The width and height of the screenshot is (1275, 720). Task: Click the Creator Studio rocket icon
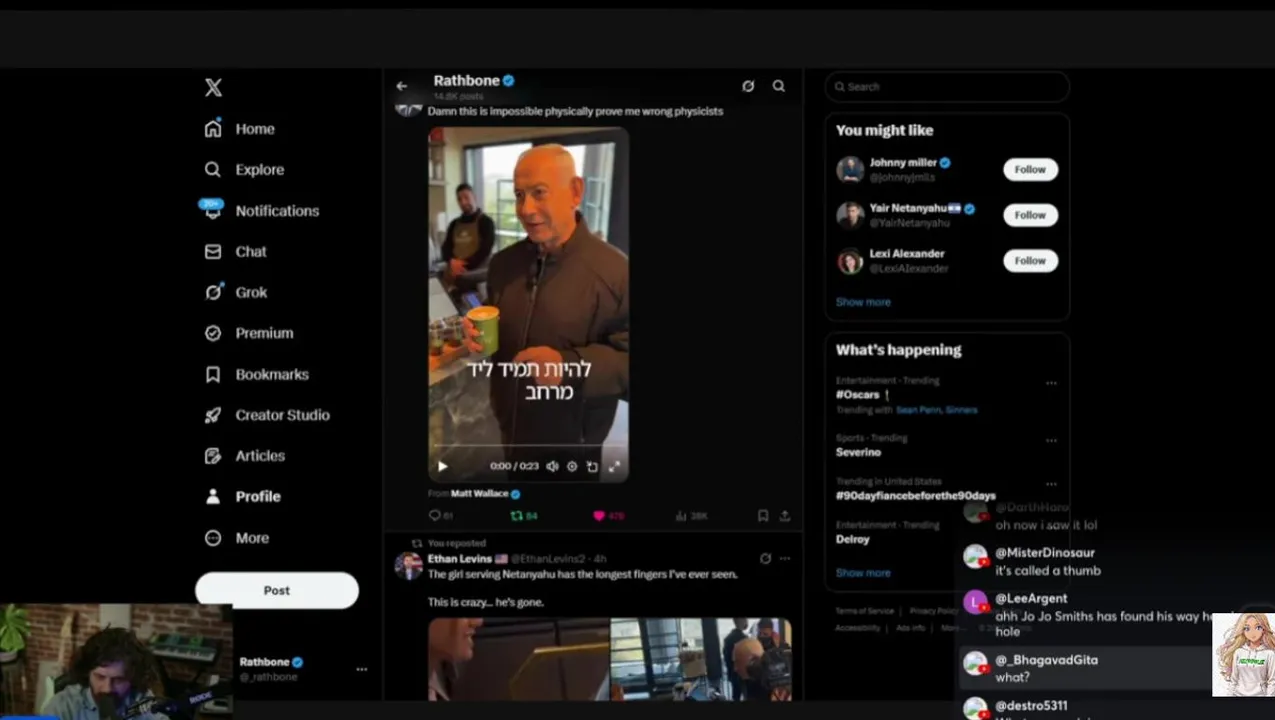[213, 415]
